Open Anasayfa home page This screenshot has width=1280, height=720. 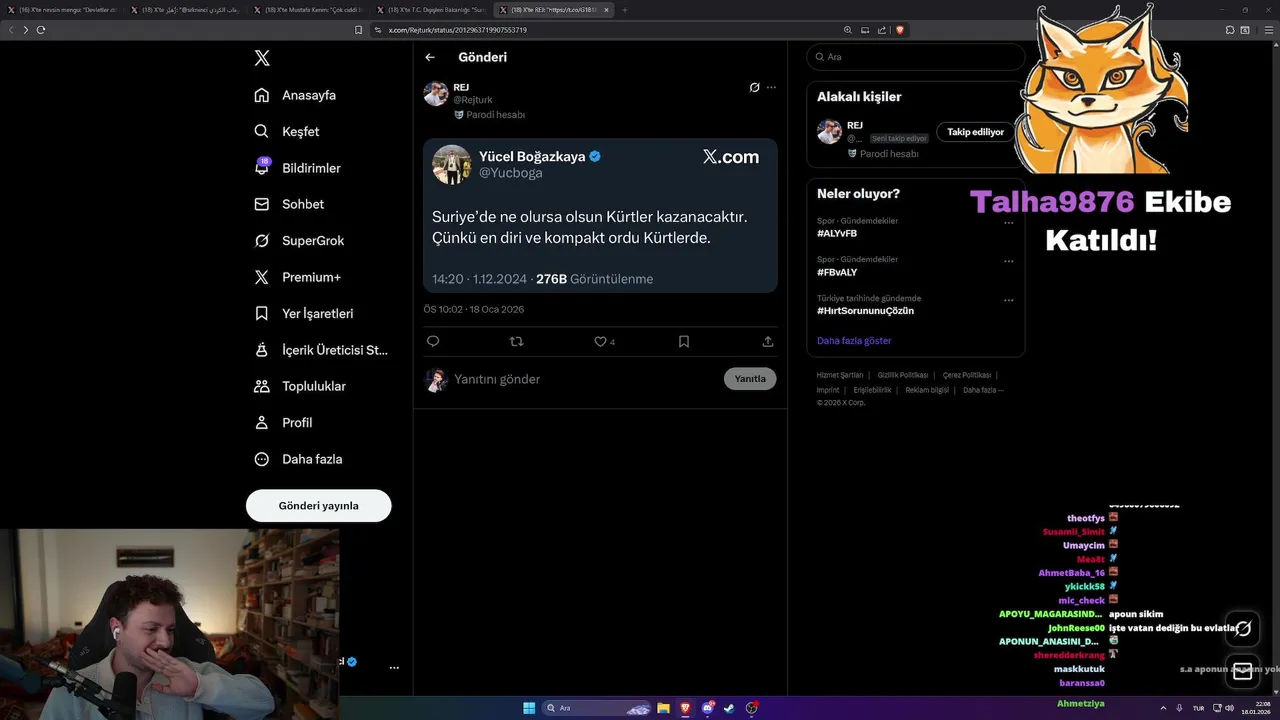[295, 95]
